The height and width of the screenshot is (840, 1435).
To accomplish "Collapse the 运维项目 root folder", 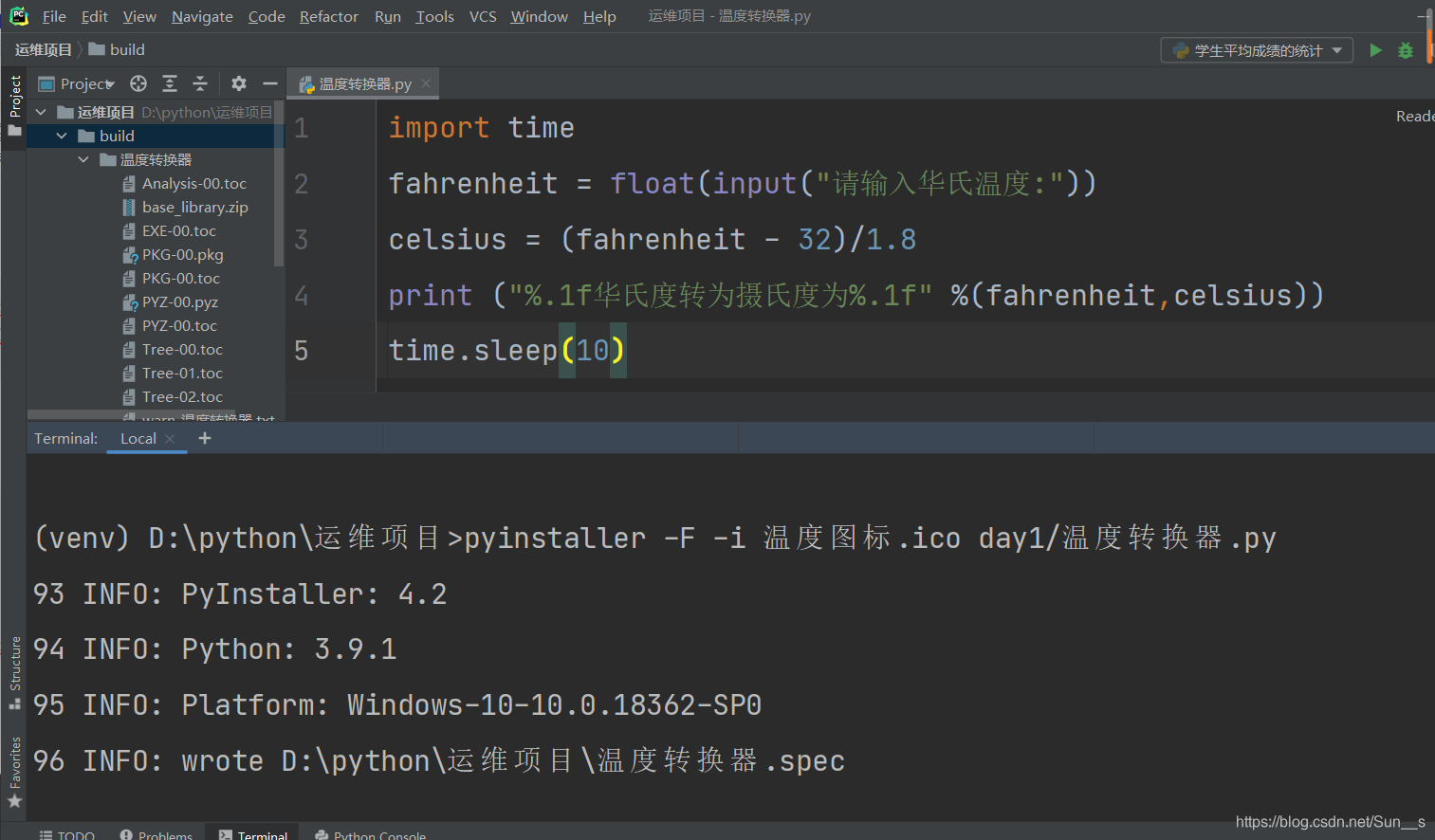I will coord(41,112).
